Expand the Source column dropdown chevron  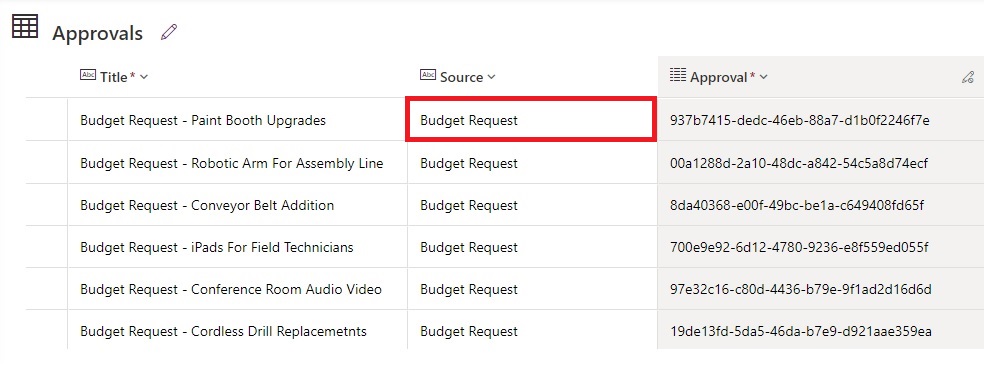[491, 77]
